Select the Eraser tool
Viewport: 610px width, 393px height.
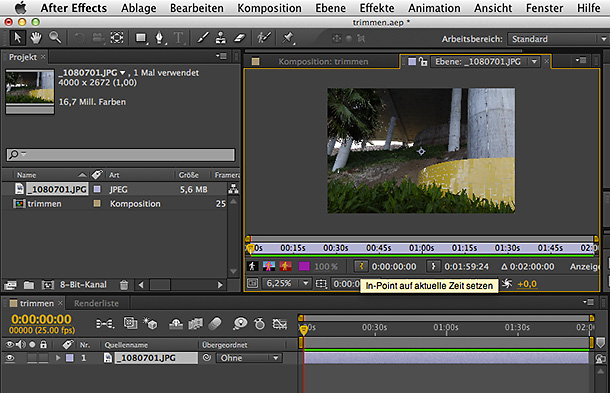tap(240, 38)
